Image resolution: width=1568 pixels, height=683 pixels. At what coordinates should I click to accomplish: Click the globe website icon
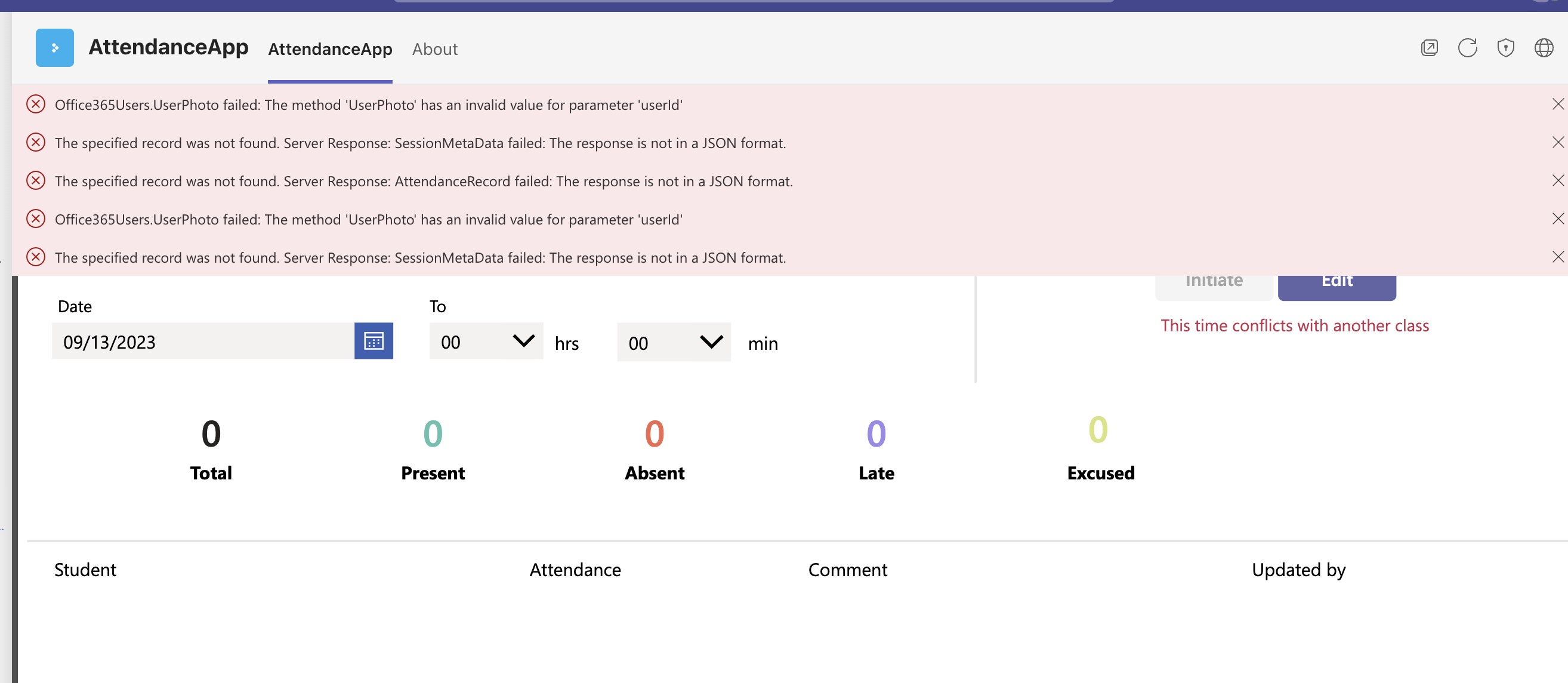pyautogui.click(x=1544, y=48)
